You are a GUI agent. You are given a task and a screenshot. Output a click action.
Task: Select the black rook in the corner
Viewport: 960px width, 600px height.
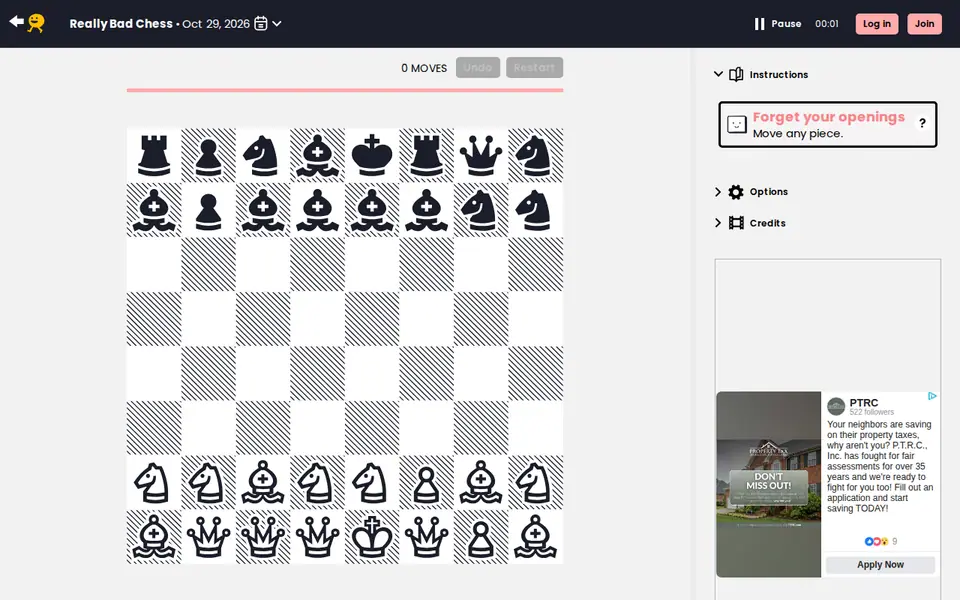(154, 156)
